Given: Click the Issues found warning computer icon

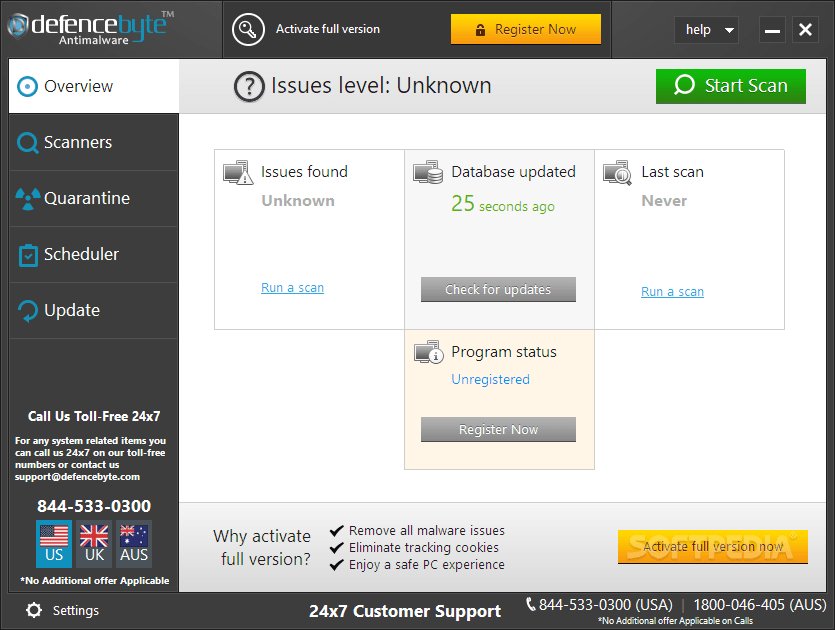Looking at the screenshot, I should tap(238, 172).
